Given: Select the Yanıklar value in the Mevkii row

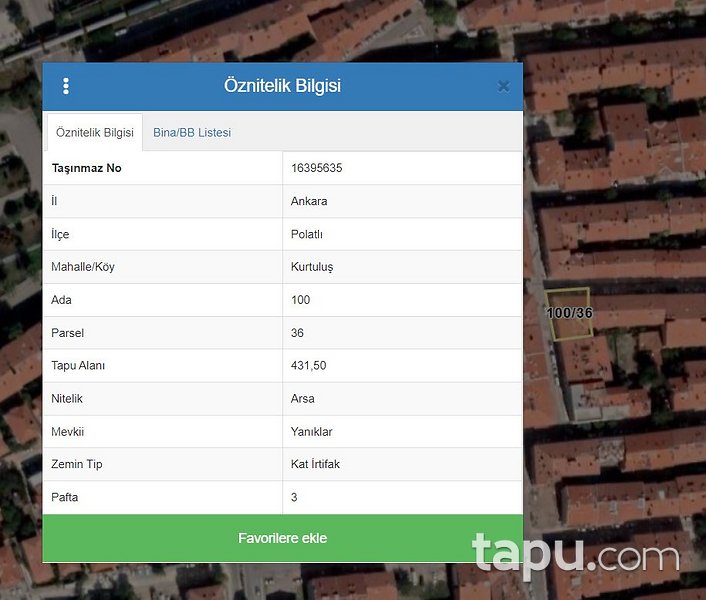Looking at the screenshot, I should tap(311, 432).
